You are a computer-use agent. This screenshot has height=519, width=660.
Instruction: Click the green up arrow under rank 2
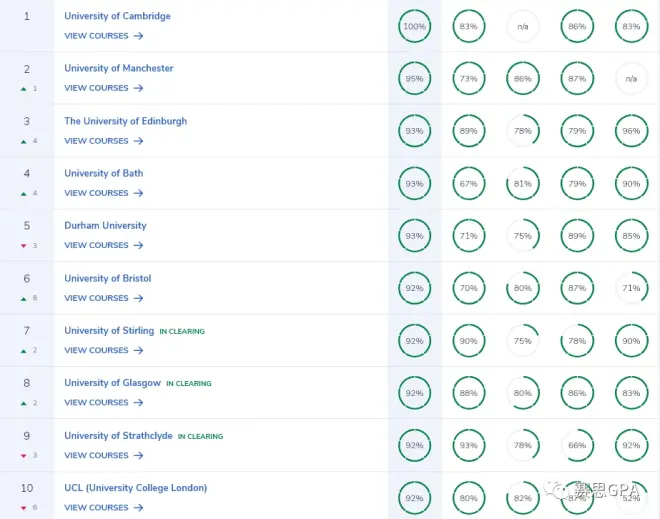(x=22, y=89)
